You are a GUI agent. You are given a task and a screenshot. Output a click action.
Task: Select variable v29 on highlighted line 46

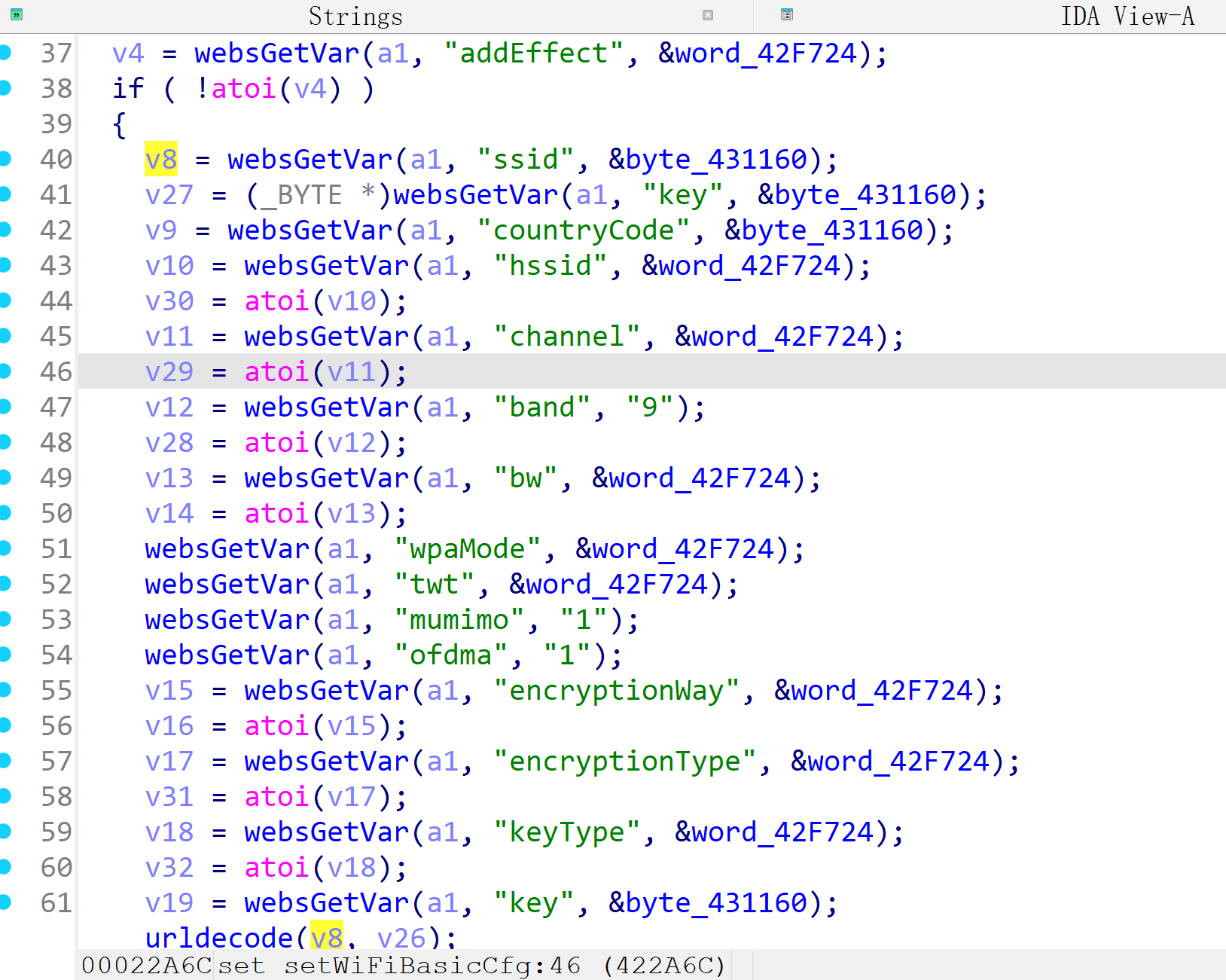(x=169, y=371)
